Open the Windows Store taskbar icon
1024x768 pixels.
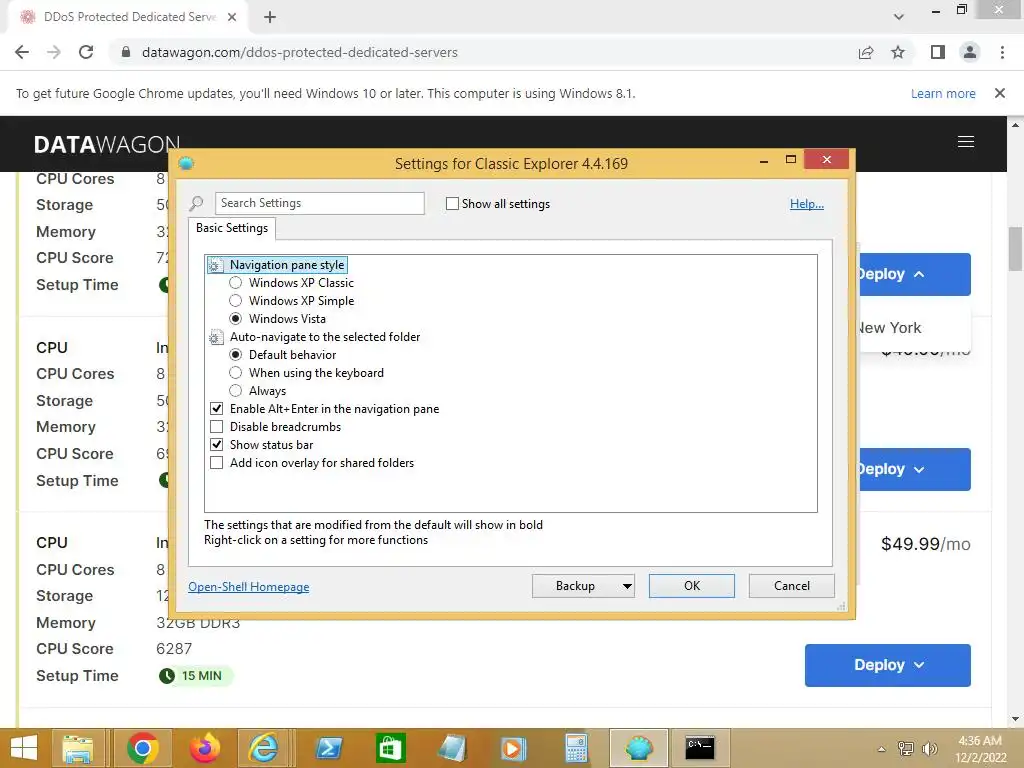(x=391, y=748)
